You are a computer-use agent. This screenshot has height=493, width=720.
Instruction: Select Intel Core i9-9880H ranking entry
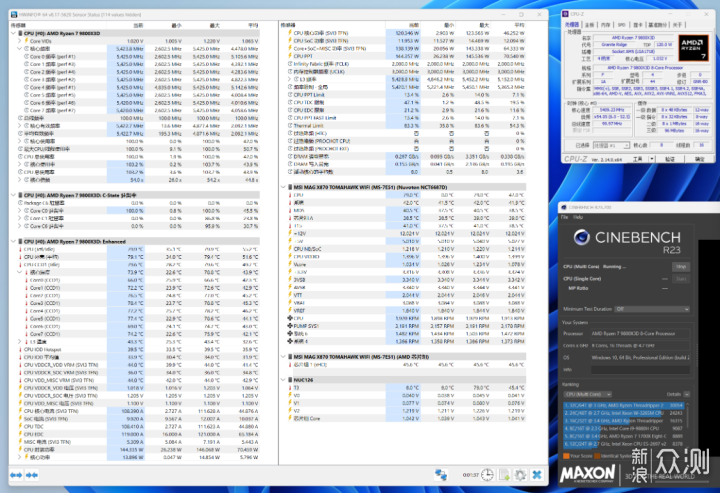tap(624, 428)
